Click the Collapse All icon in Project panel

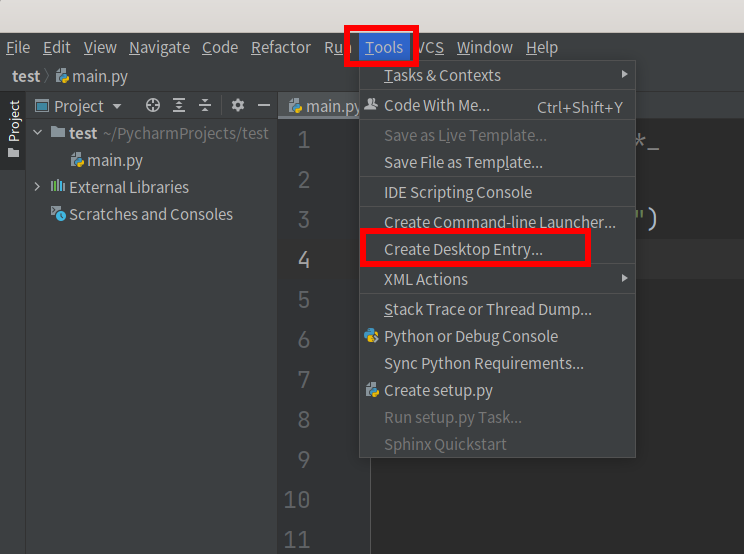tap(205, 105)
